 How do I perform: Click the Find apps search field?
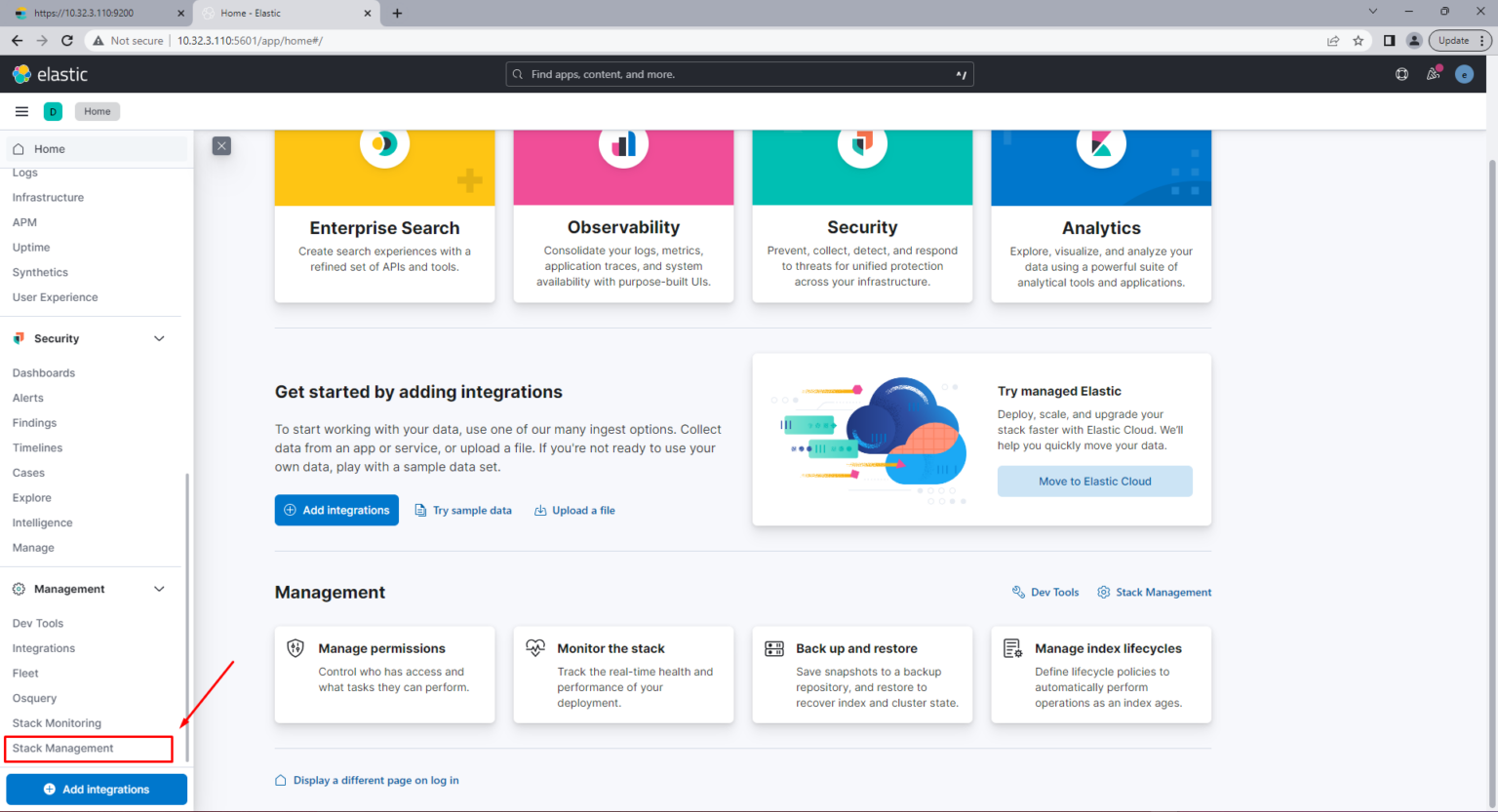click(738, 73)
